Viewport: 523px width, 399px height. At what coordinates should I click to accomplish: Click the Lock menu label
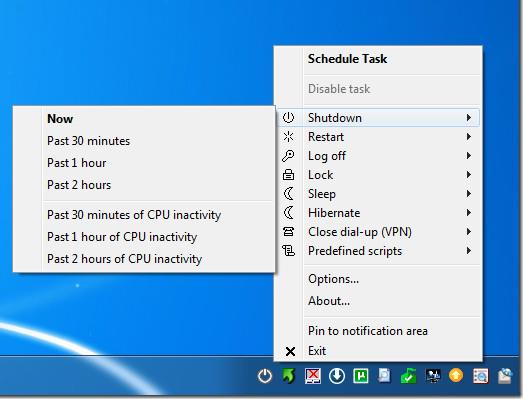pos(321,175)
